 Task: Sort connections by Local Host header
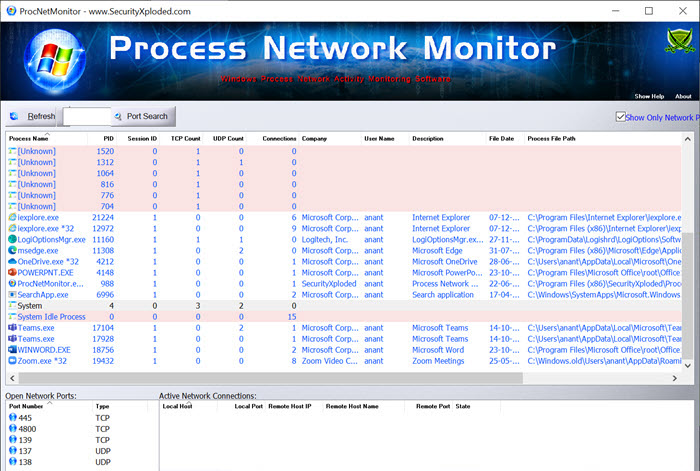pyautogui.click(x=177, y=406)
